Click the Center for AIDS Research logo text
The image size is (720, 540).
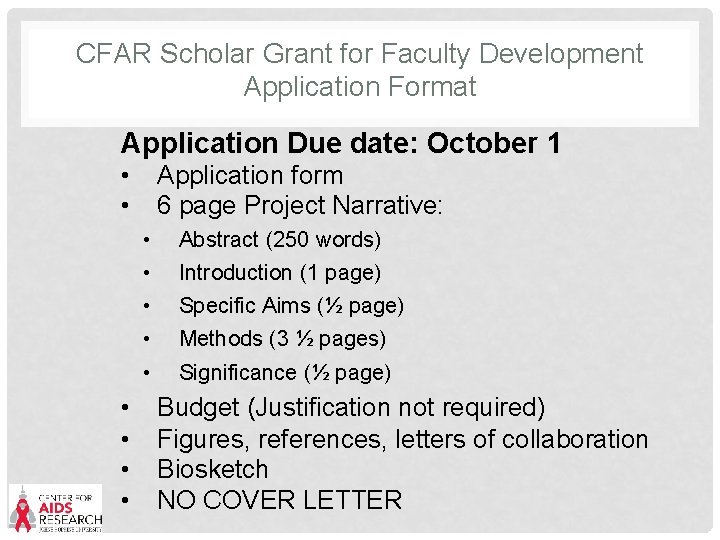pos(69,510)
